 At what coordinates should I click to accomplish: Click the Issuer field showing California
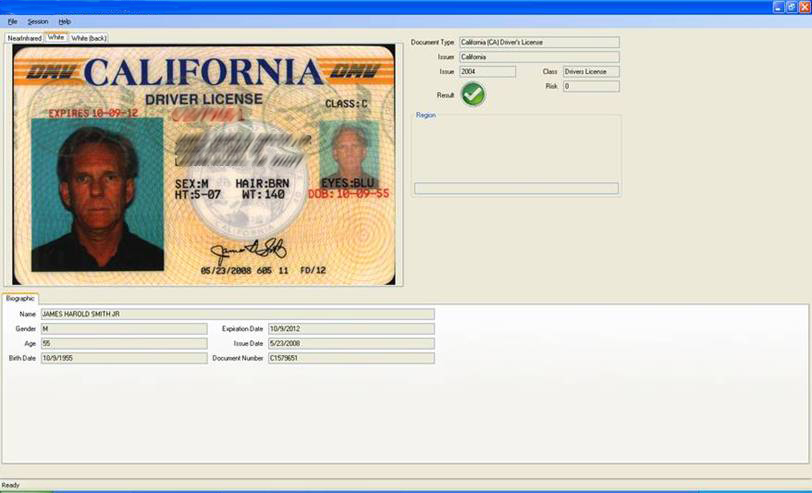coord(539,57)
